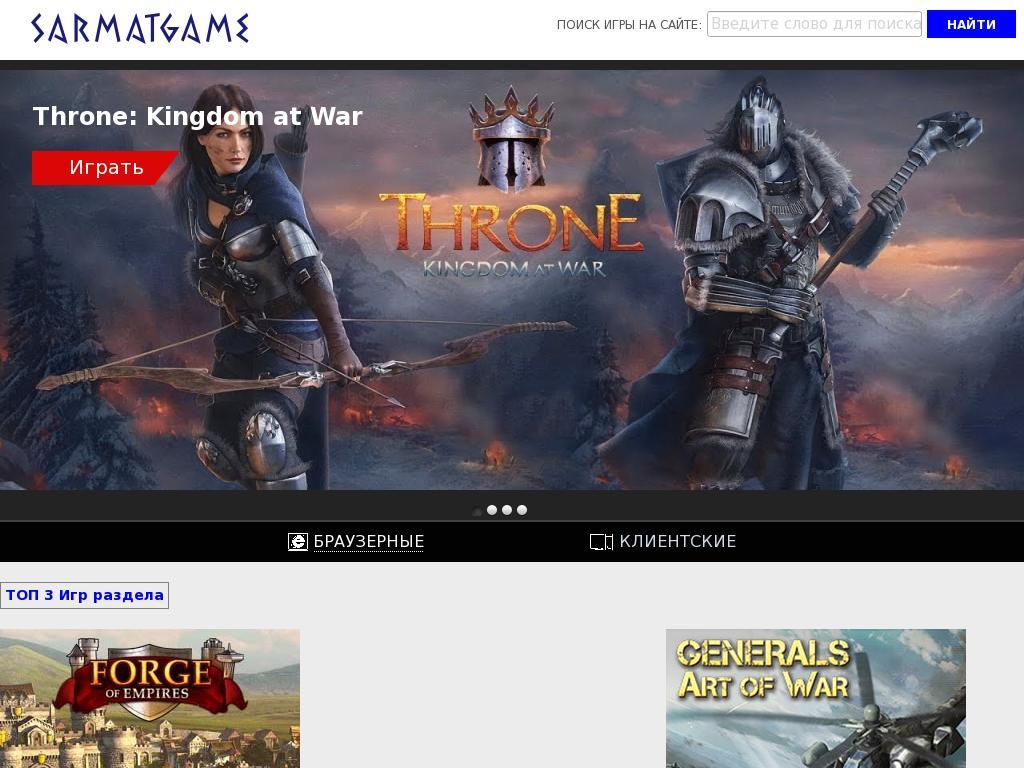Screen dimensions: 1024x768
Task: Select the first dark carousel dot
Action: pyautogui.click(x=477, y=510)
